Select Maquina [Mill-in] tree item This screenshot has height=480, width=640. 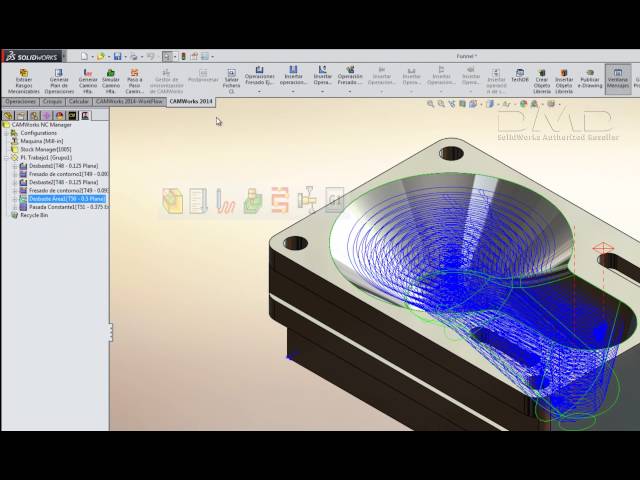tap(42, 141)
